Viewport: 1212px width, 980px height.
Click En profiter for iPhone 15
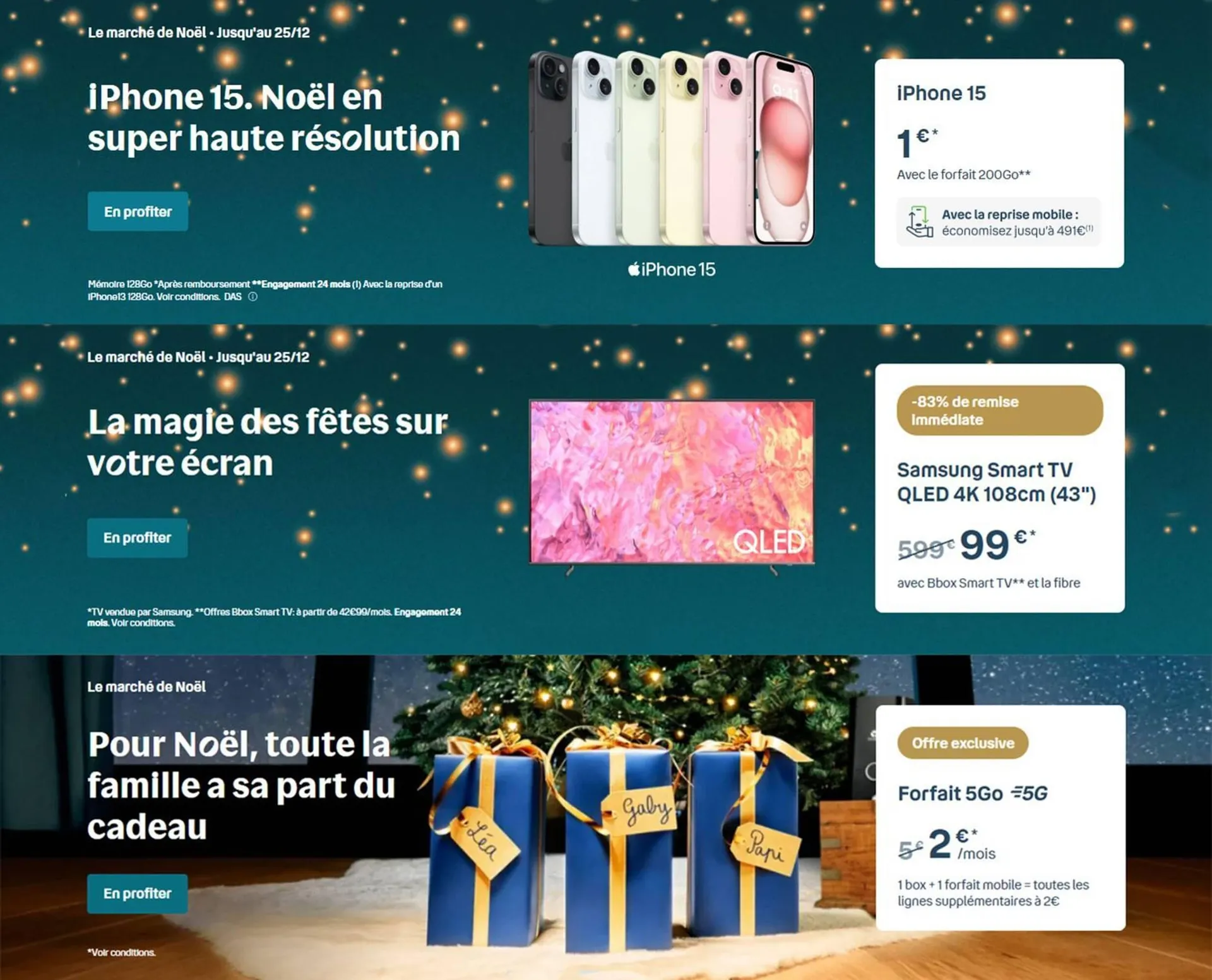click(x=138, y=211)
